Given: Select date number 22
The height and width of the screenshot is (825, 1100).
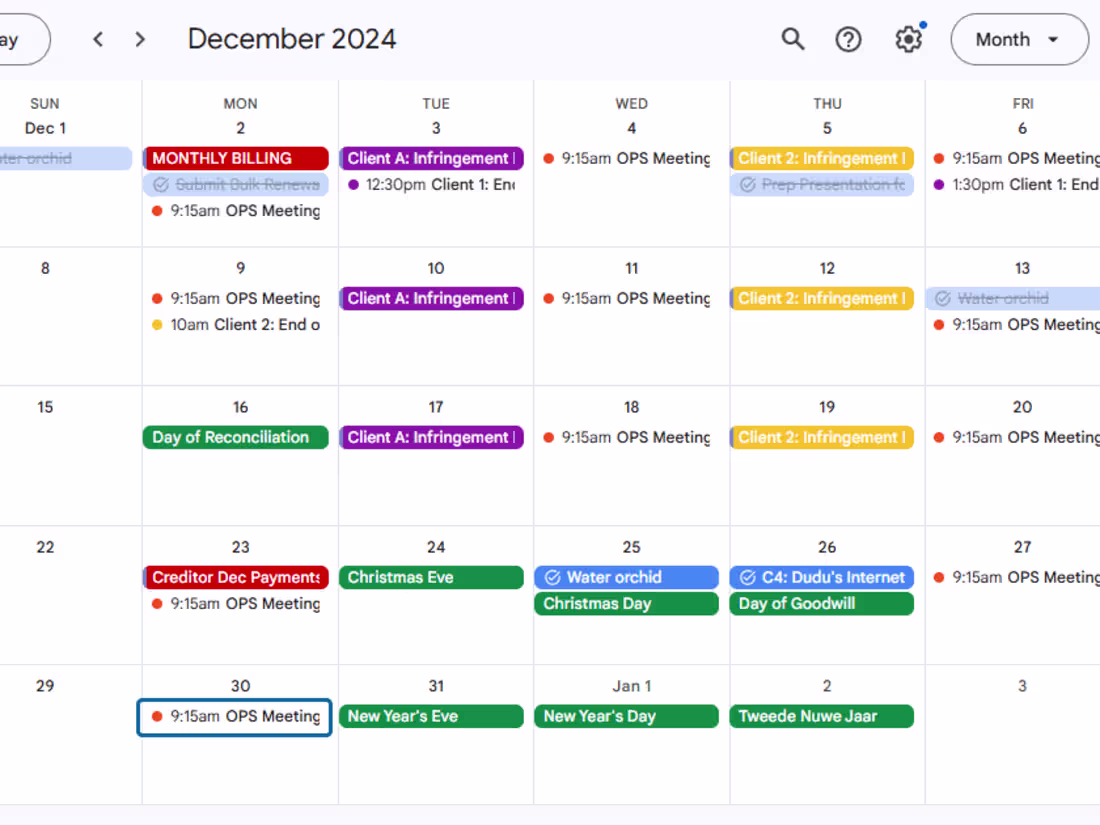Looking at the screenshot, I should click(45, 547).
